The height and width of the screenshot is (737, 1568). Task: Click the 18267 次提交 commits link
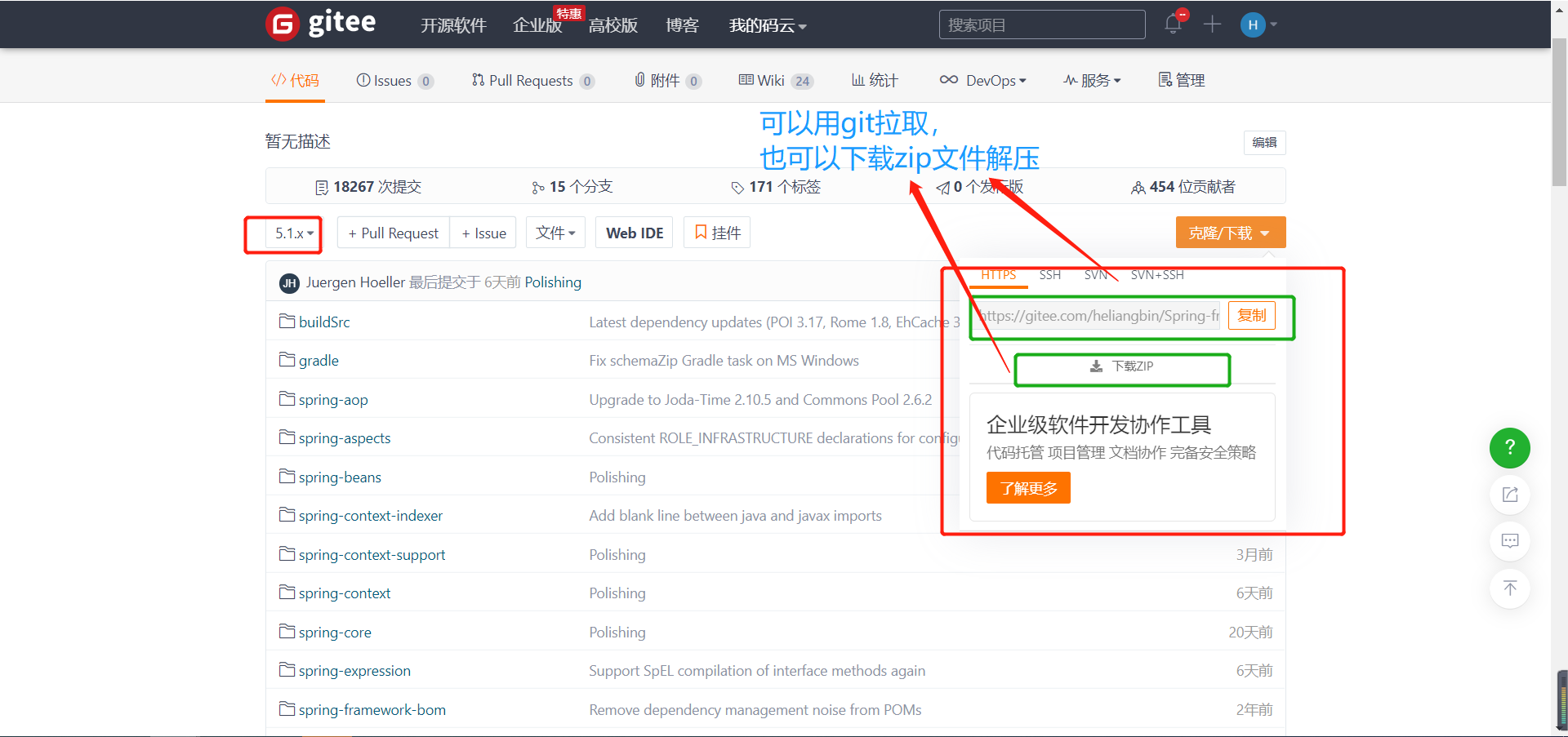368,187
